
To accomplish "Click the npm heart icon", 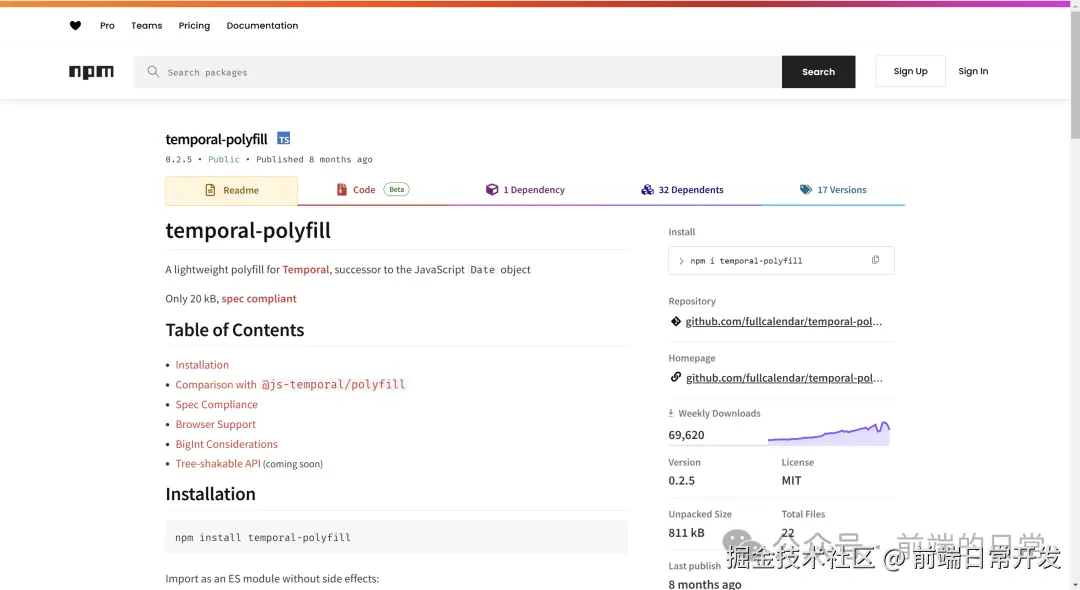I will tap(75, 26).
